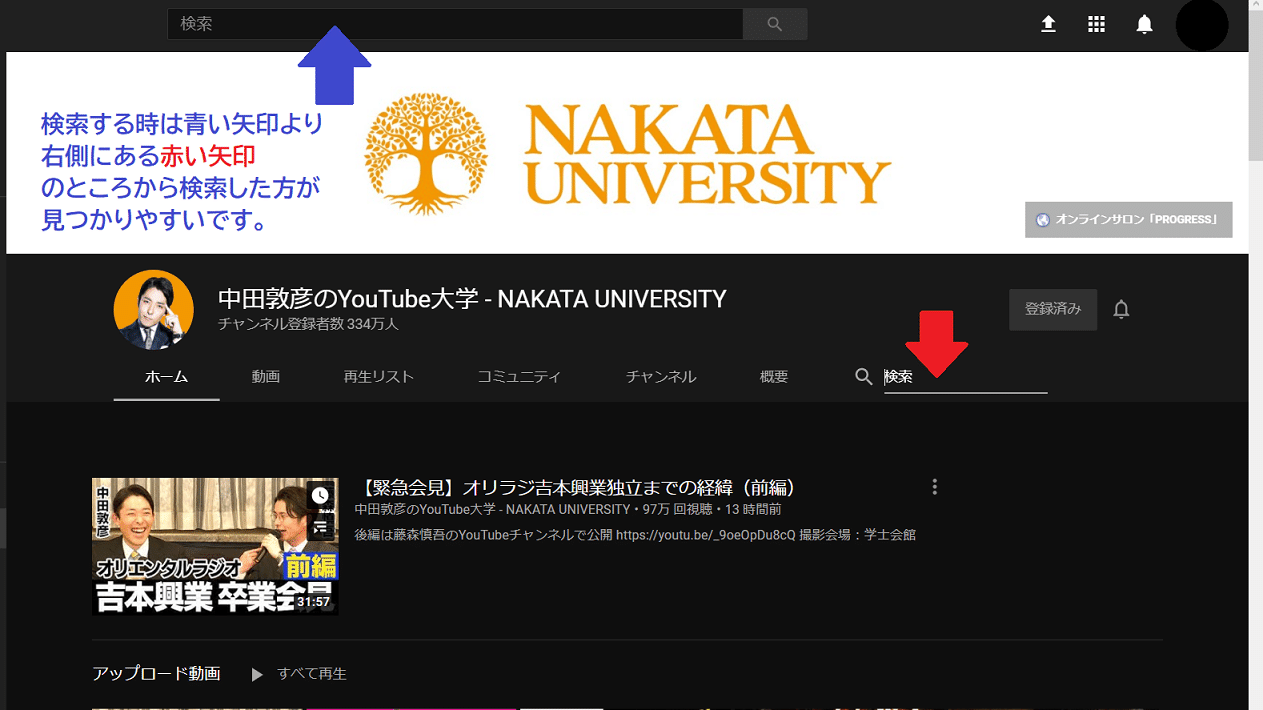Click the Watch Later clock on the thumbnail
This screenshot has height=710, width=1263.
click(x=320, y=495)
